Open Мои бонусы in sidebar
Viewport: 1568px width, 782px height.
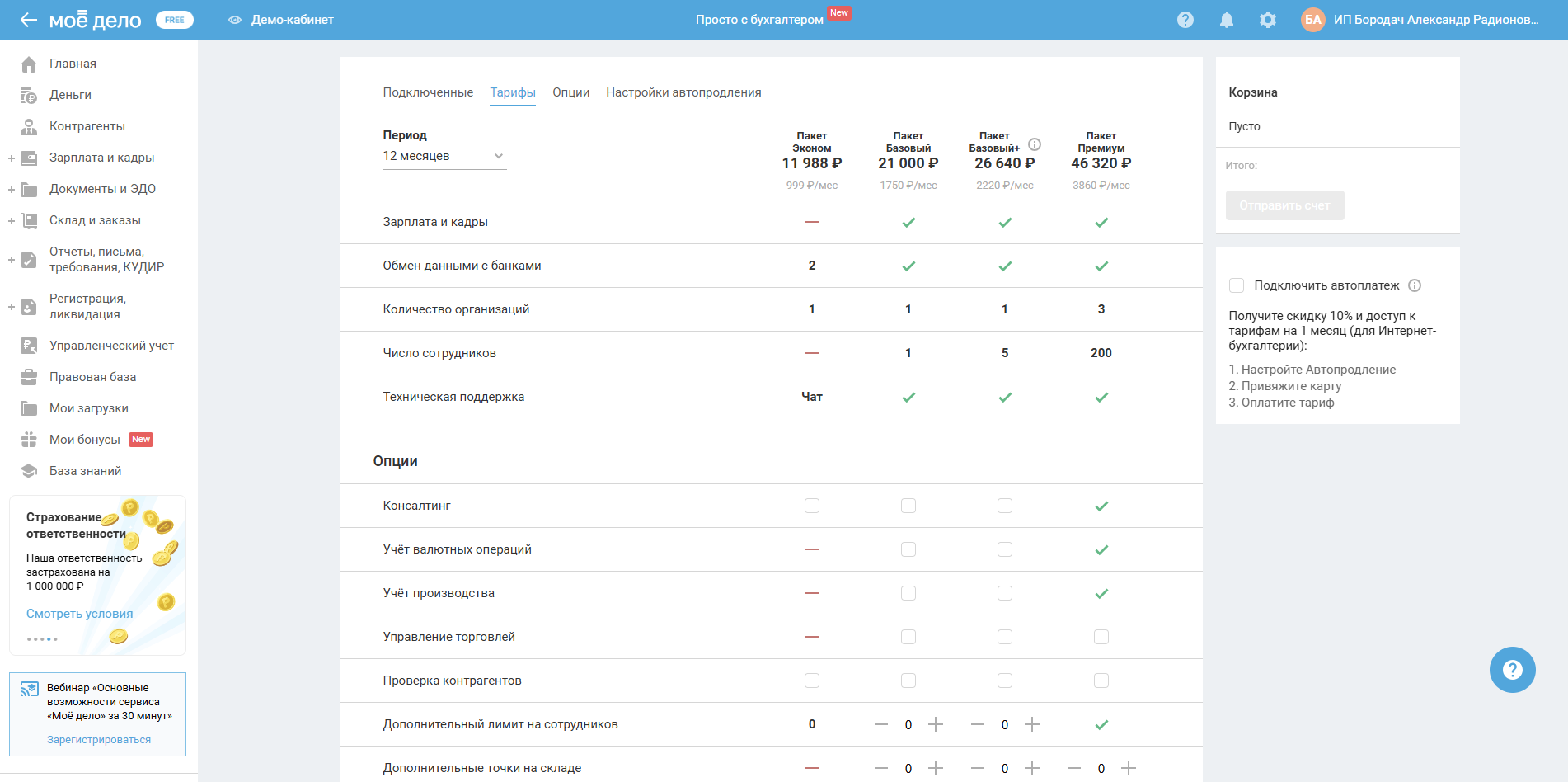click(x=85, y=440)
